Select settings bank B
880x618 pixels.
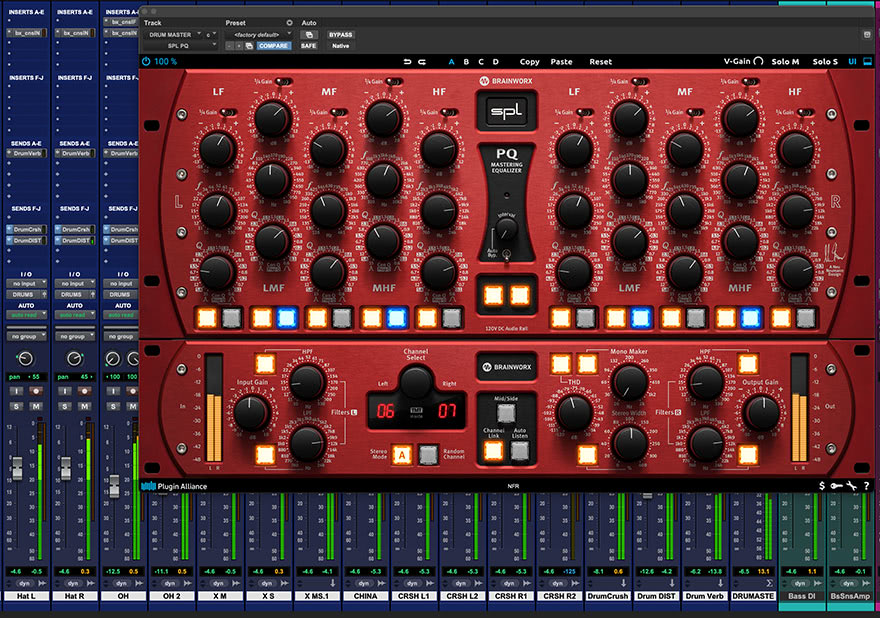[466, 62]
